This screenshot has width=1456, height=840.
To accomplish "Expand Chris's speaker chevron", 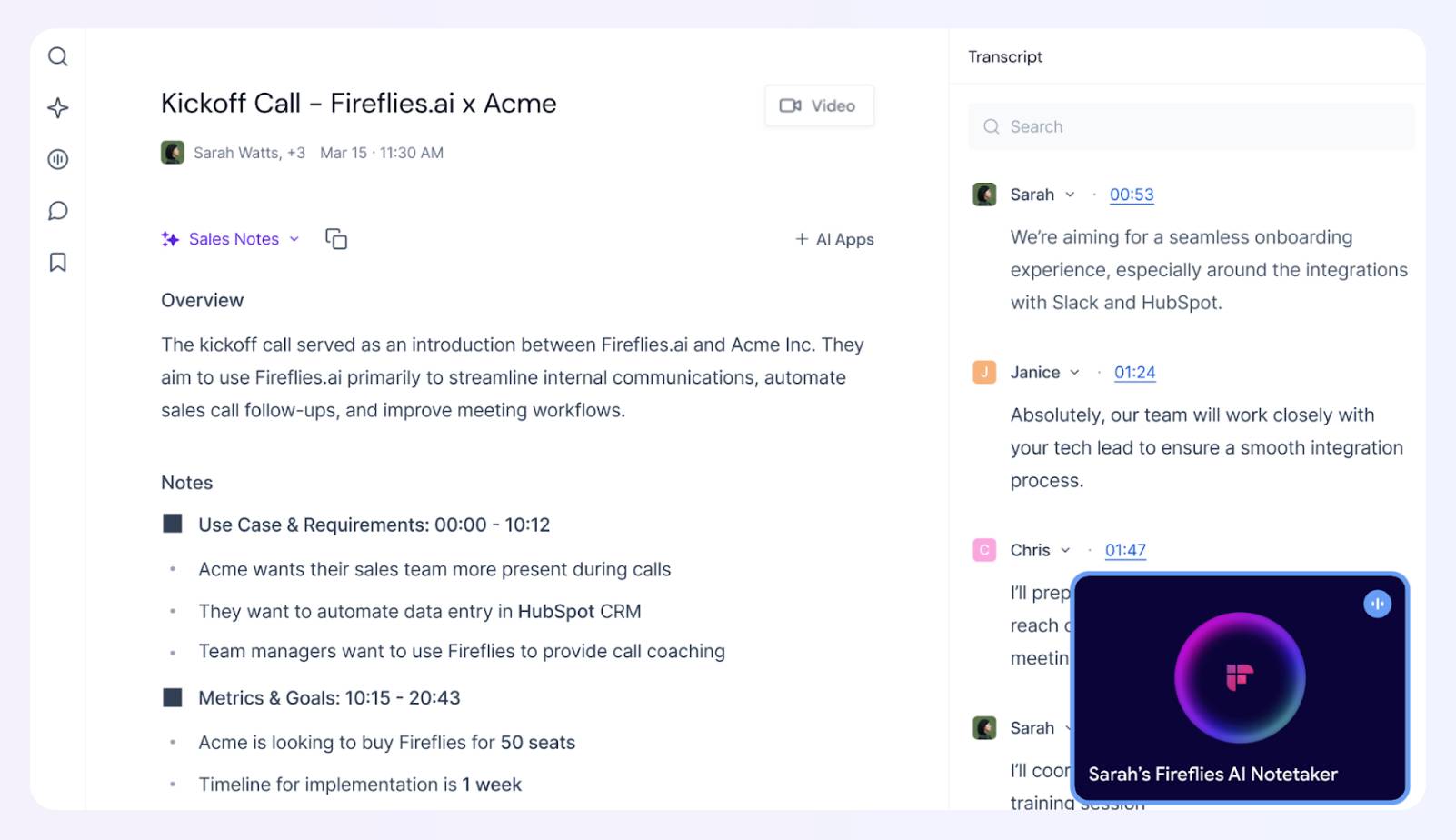I will point(1065,550).
